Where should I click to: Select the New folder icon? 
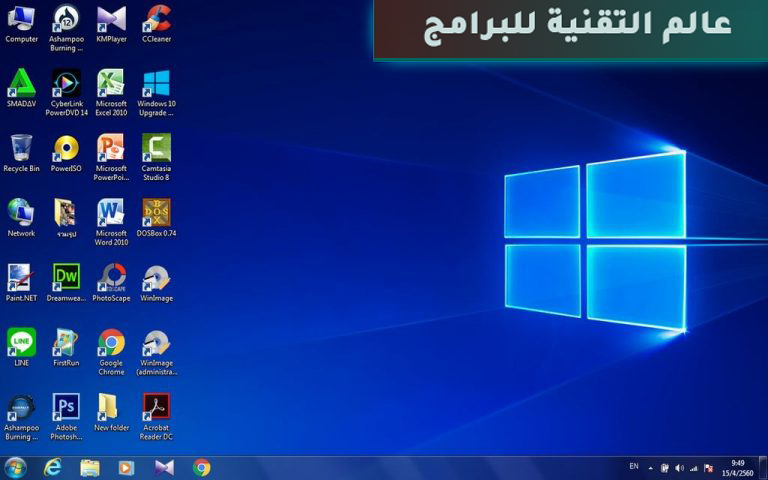[111, 412]
